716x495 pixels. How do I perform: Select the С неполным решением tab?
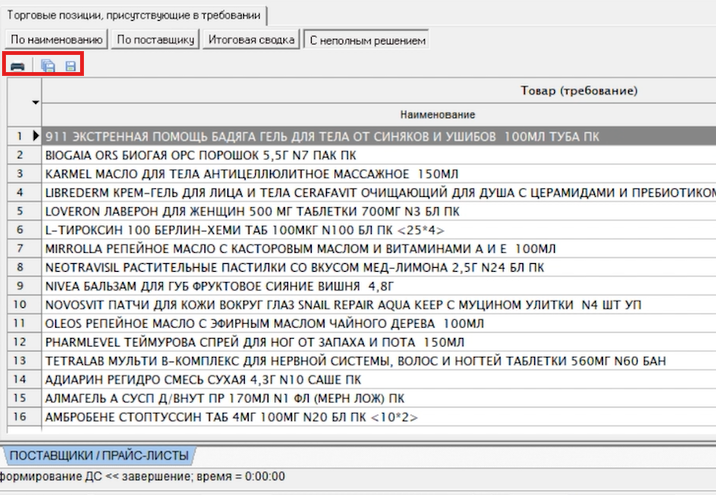(367, 40)
